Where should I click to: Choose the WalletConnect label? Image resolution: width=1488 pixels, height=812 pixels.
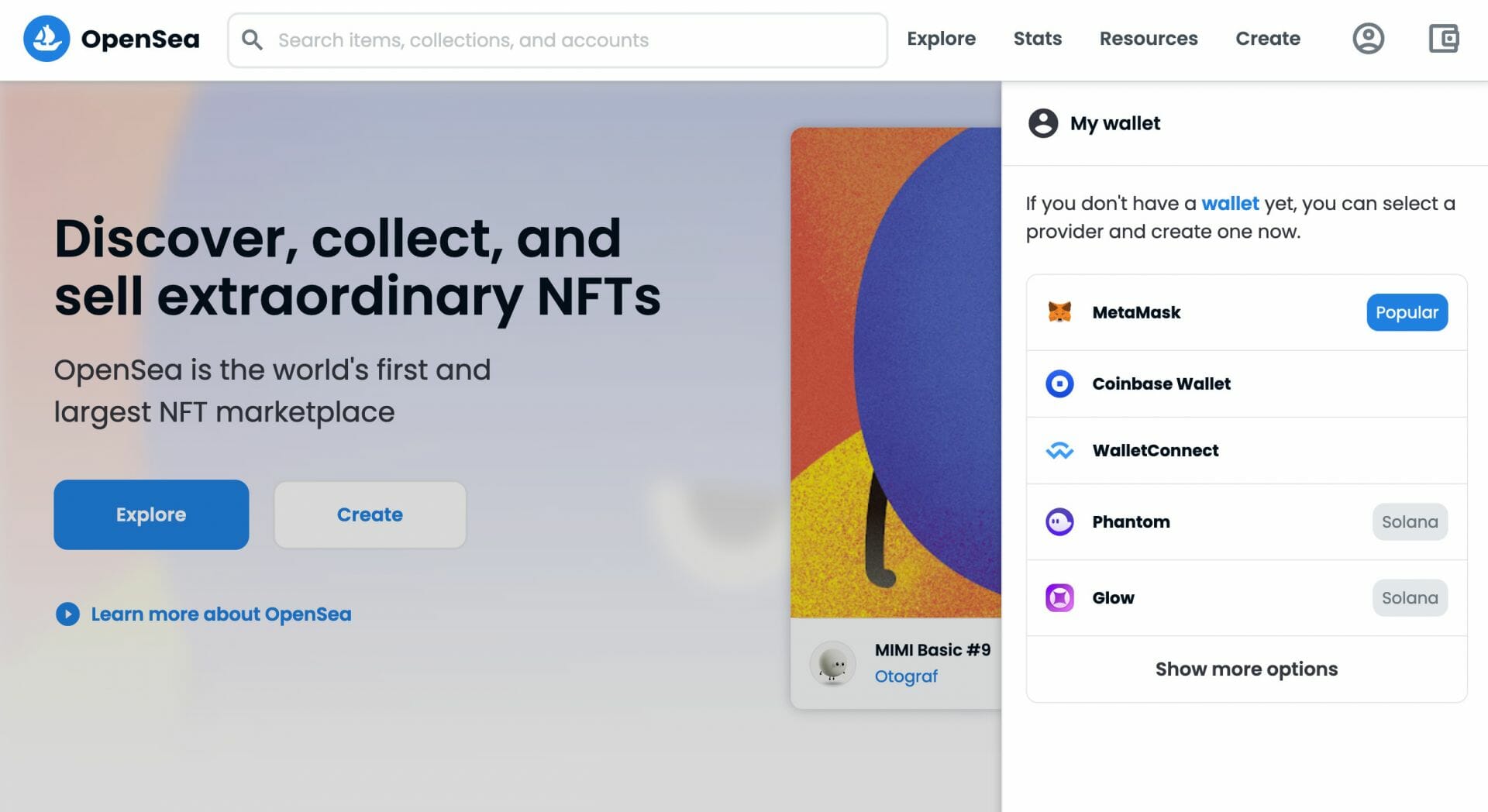pos(1155,450)
